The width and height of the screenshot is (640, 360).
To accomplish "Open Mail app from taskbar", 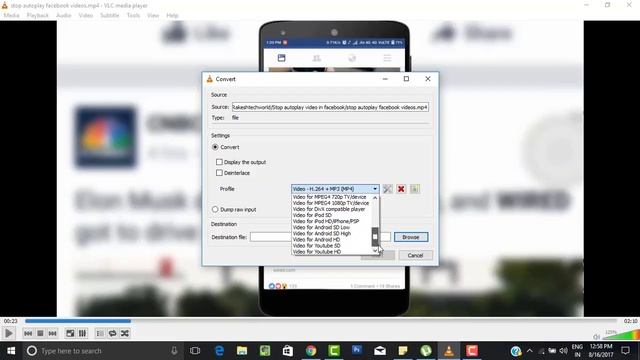I will [380, 351].
